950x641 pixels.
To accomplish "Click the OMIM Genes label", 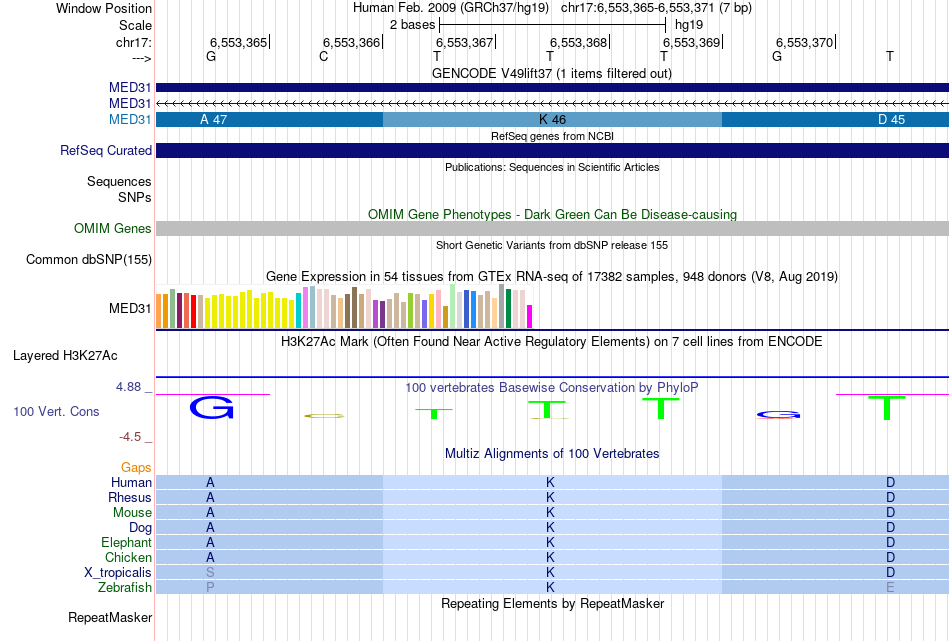I will [112, 228].
